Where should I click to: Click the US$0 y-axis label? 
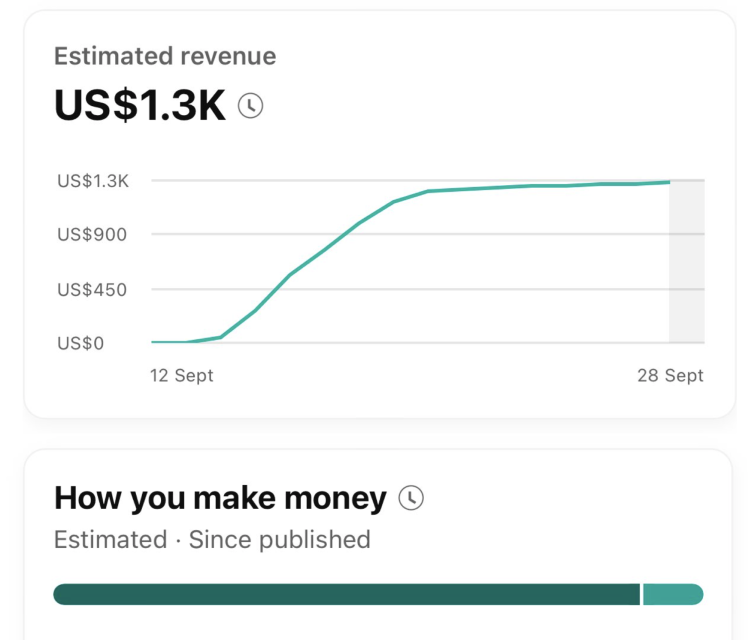pos(80,343)
